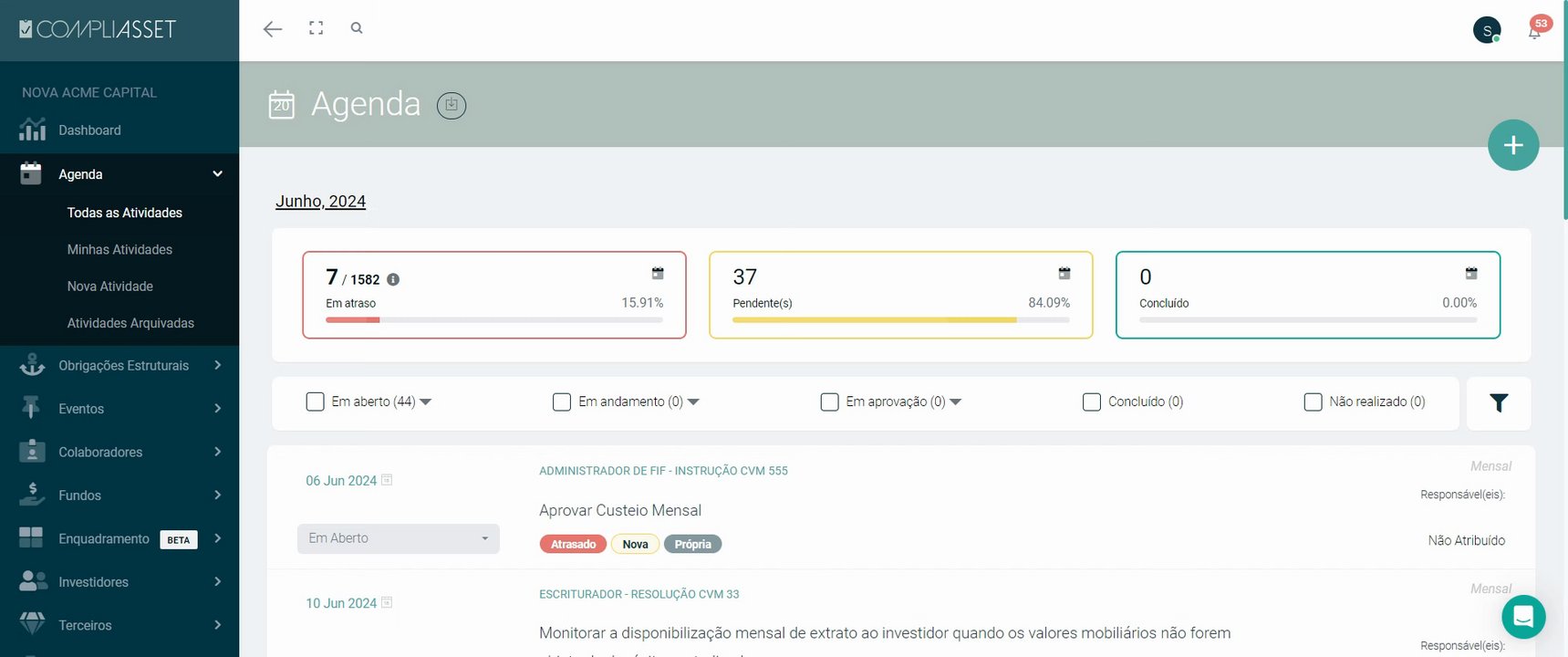This screenshot has width=1568, height=657.
Task: Click the user avatar icon
Action: pos(1487,30)
